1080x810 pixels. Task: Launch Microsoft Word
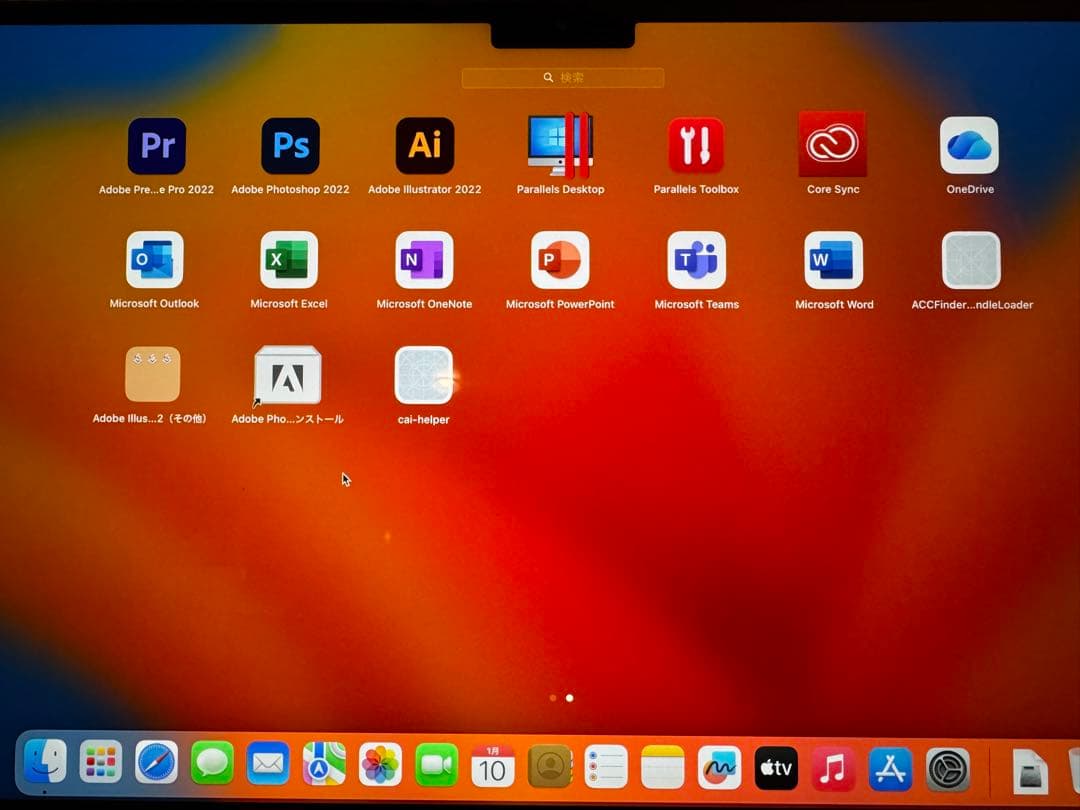[832, 260]
